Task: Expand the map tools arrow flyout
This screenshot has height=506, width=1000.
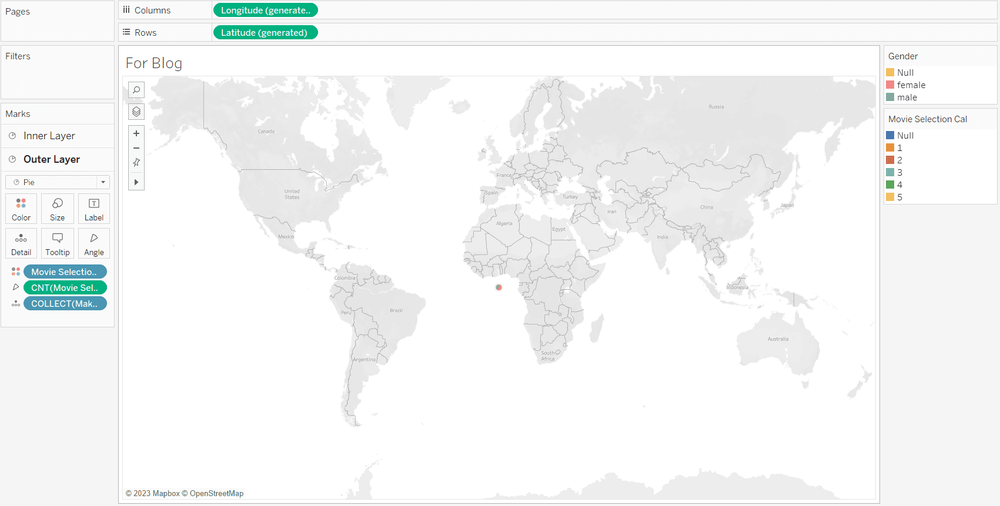Action: [x=137, y=182]
